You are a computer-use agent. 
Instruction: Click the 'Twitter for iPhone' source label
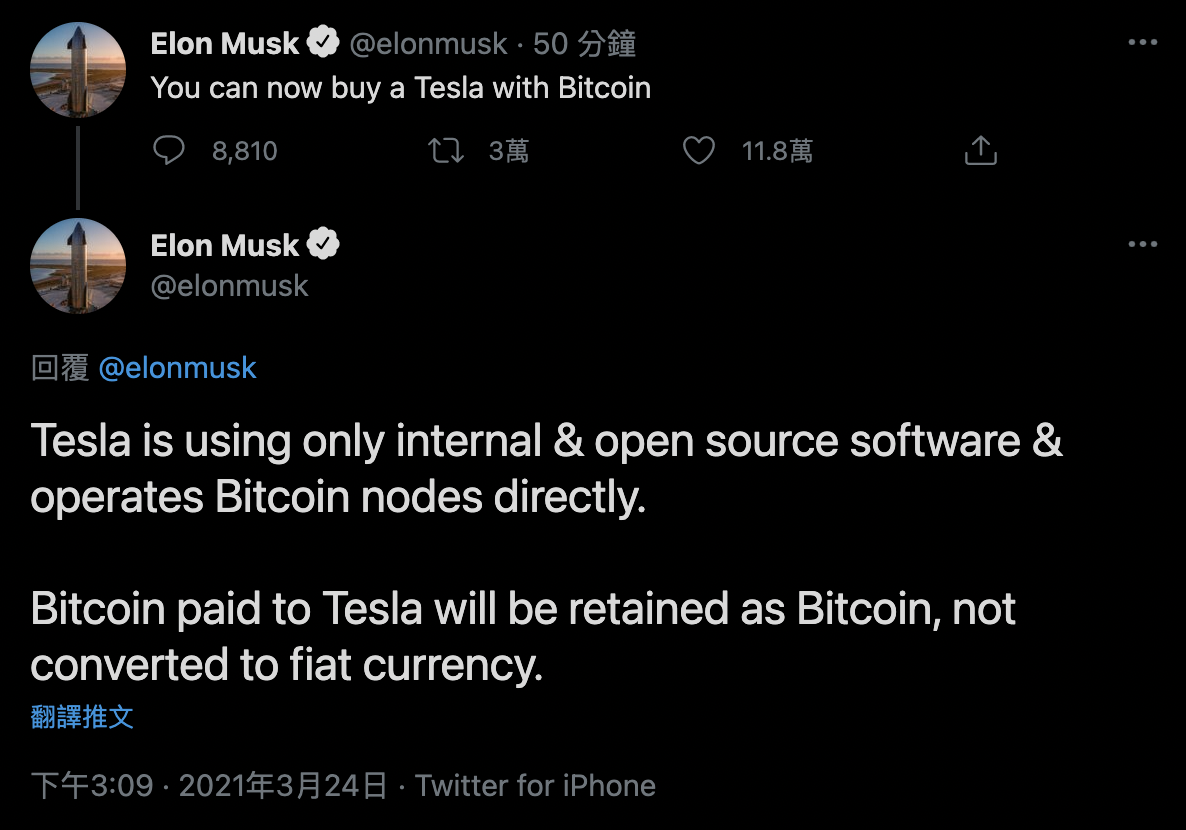(535, 785)
